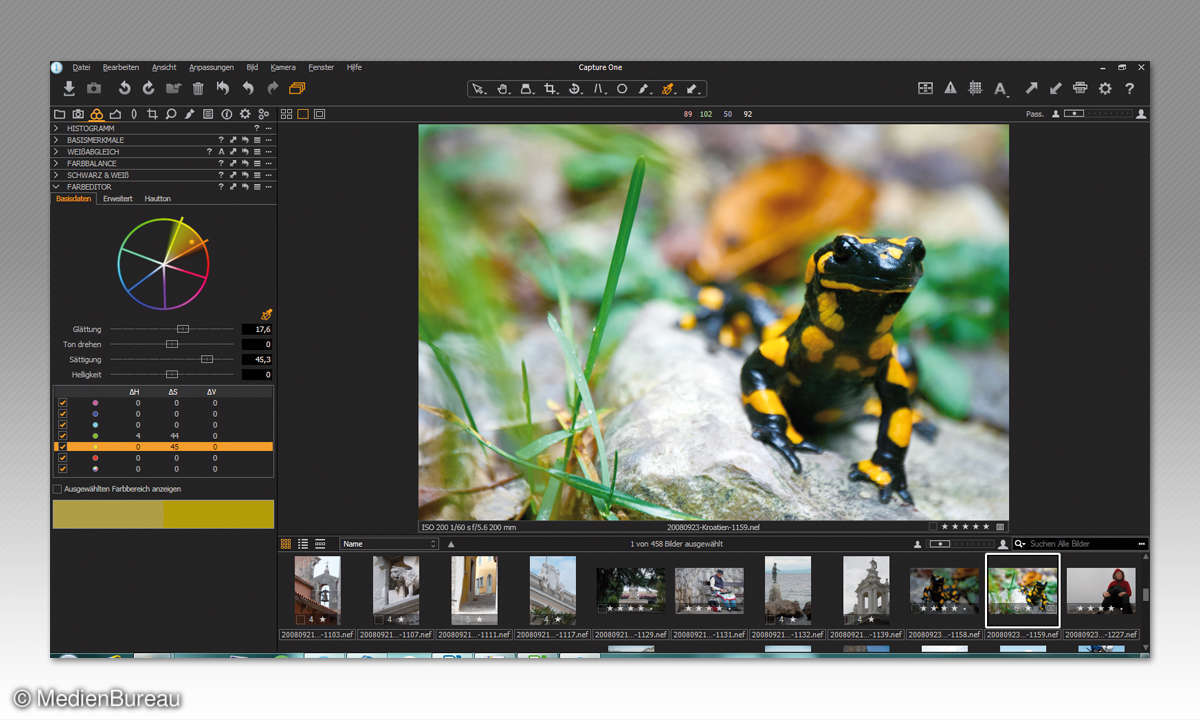Rotate image right with clockwise icon
Viewport: 1200px width, 720px height.
[x=149, y=88]
